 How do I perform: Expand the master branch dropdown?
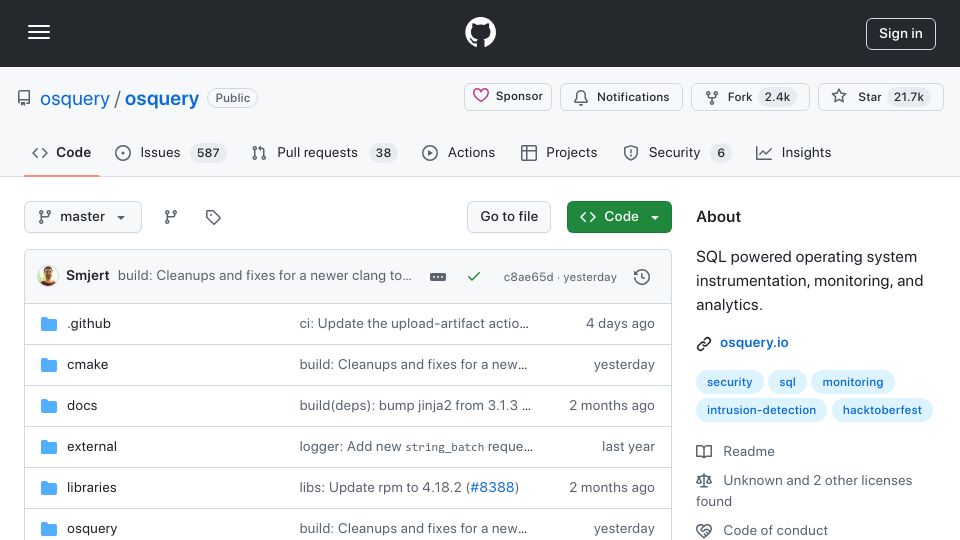pyautogui.click(x=83, y=217)
